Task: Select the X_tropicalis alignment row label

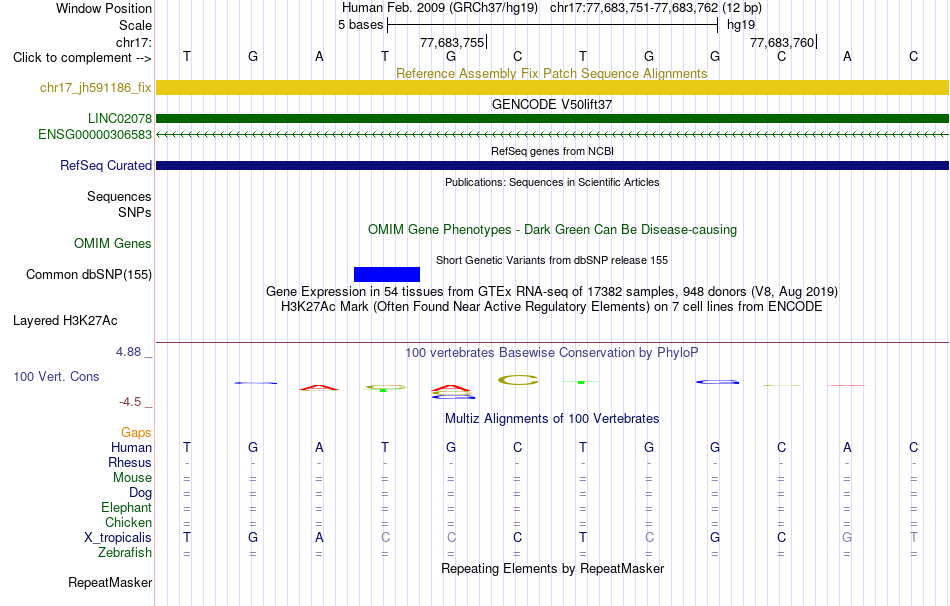Action: (118, 538)
